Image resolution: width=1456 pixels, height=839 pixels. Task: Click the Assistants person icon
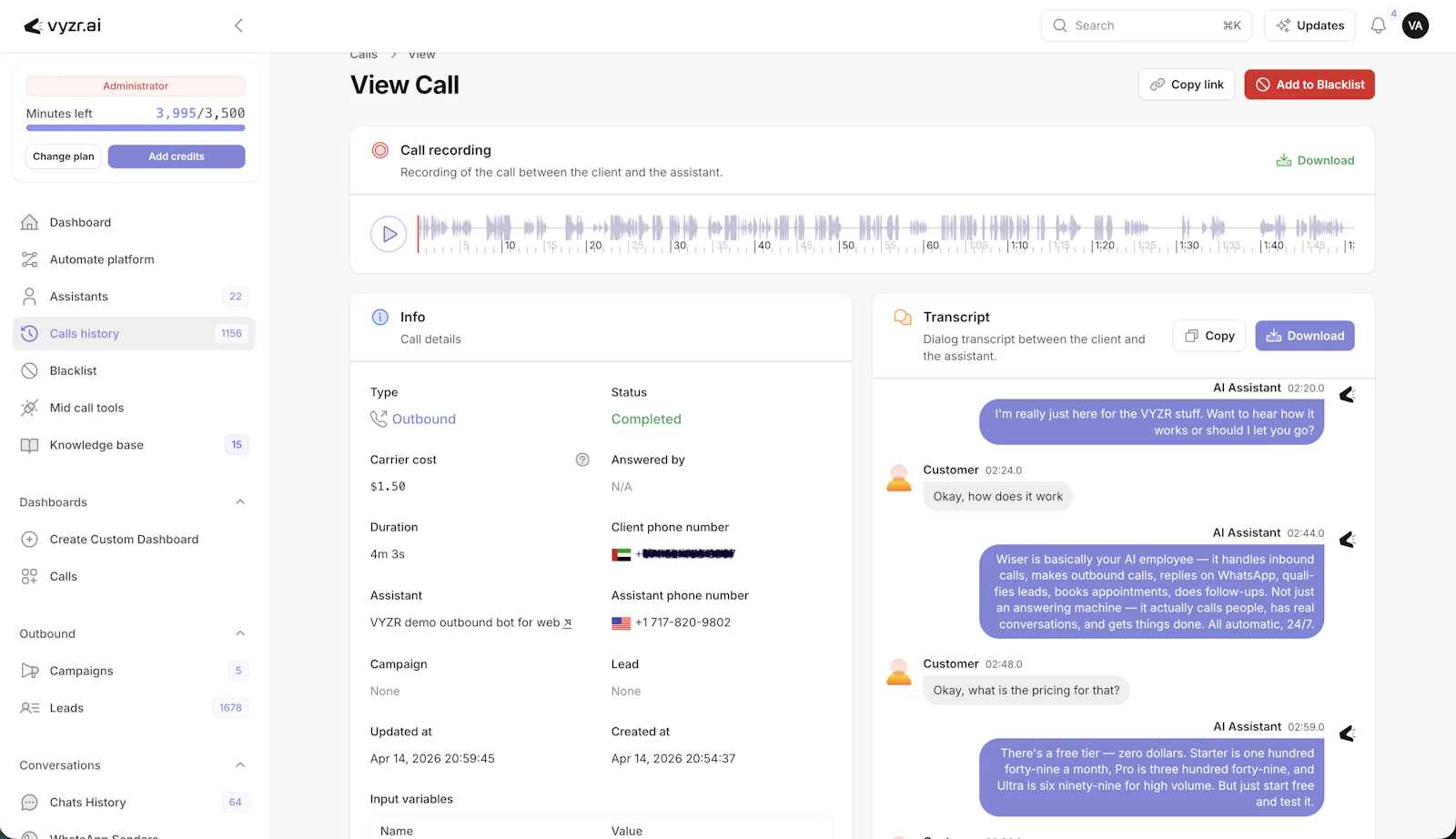coord(29,297)
